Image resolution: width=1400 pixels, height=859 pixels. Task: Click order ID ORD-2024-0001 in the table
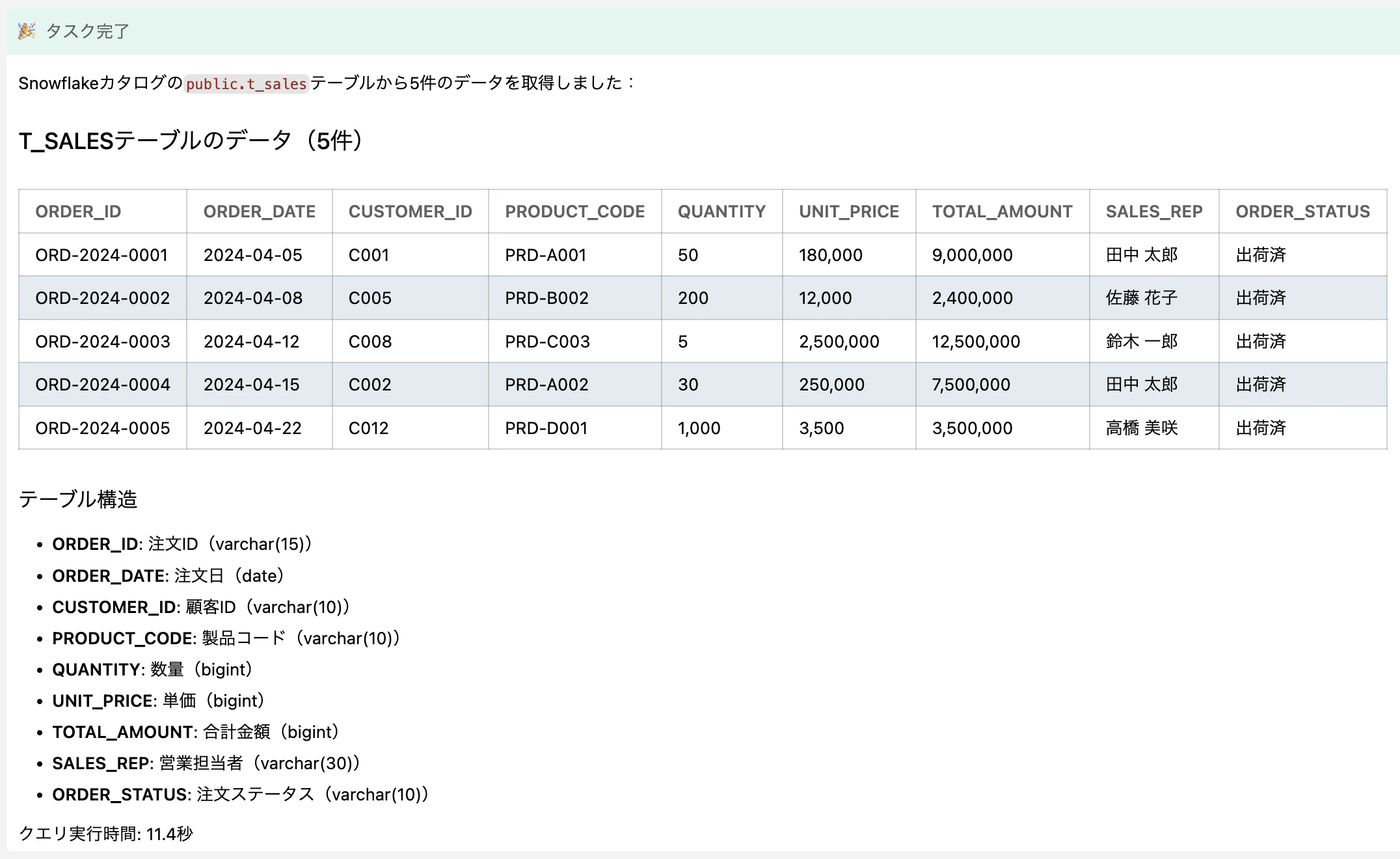pyautogui.click(x=102, y=254)
